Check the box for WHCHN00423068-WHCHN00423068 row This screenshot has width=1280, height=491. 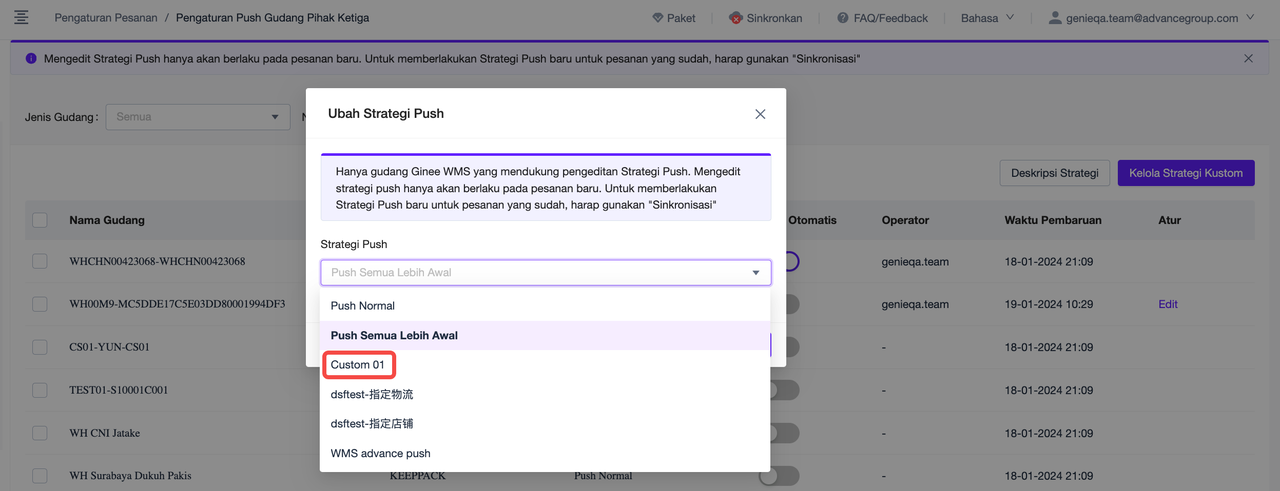tap(40, 261)
